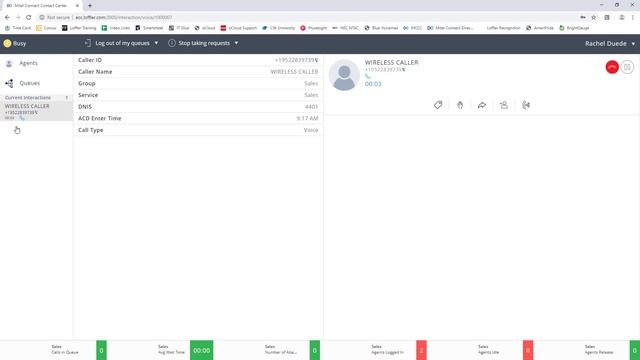
Task: End the call with the red hang-up button
Action: pos(612,67)
